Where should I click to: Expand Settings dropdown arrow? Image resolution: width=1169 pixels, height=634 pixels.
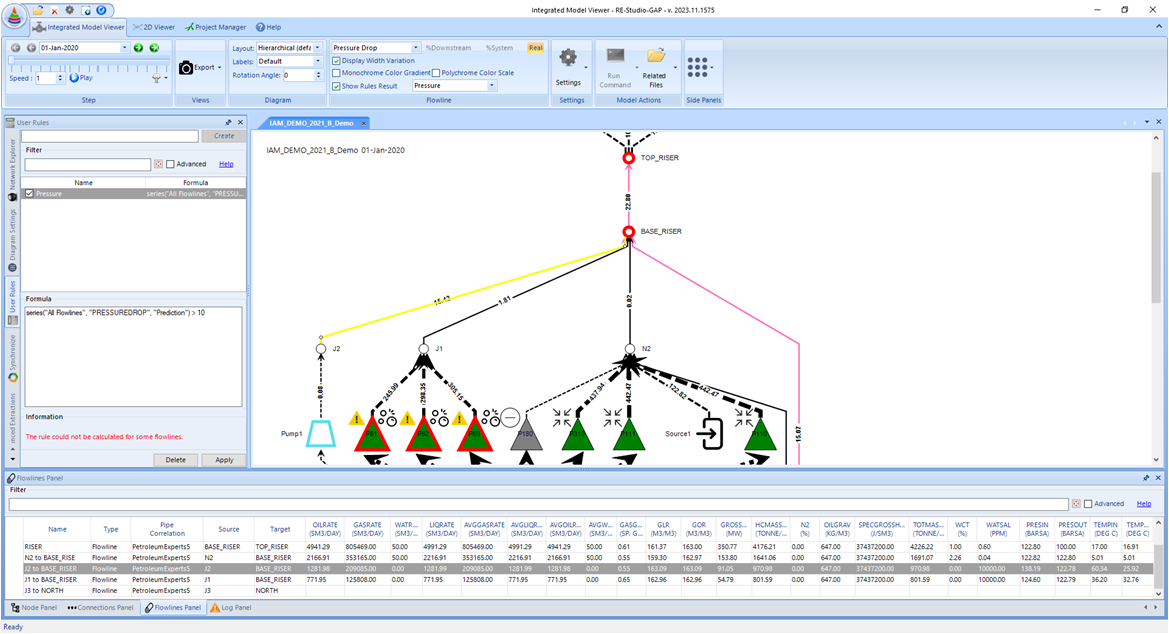[x=586, y=68]
